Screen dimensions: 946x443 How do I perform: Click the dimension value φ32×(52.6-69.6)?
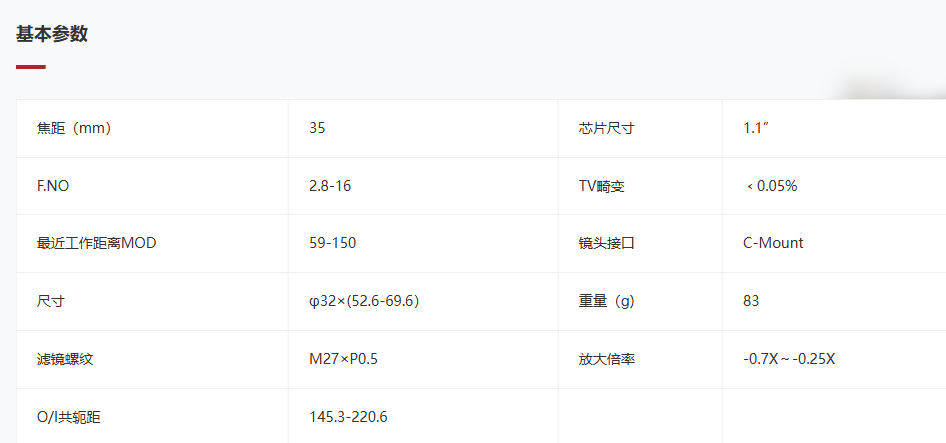click(364, 301)
